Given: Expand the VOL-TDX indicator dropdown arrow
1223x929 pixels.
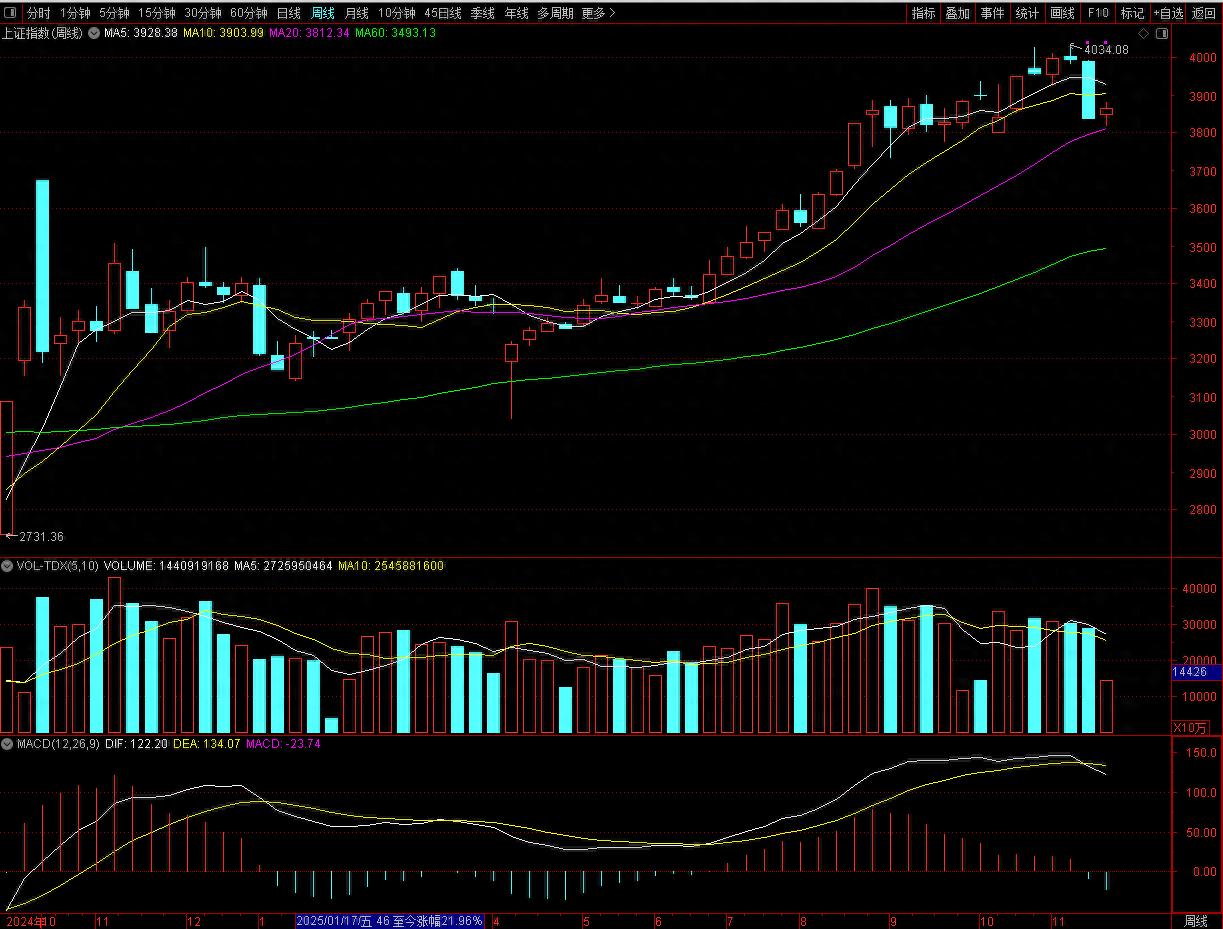Looking at the screenshot, I should tap(8, 566).
